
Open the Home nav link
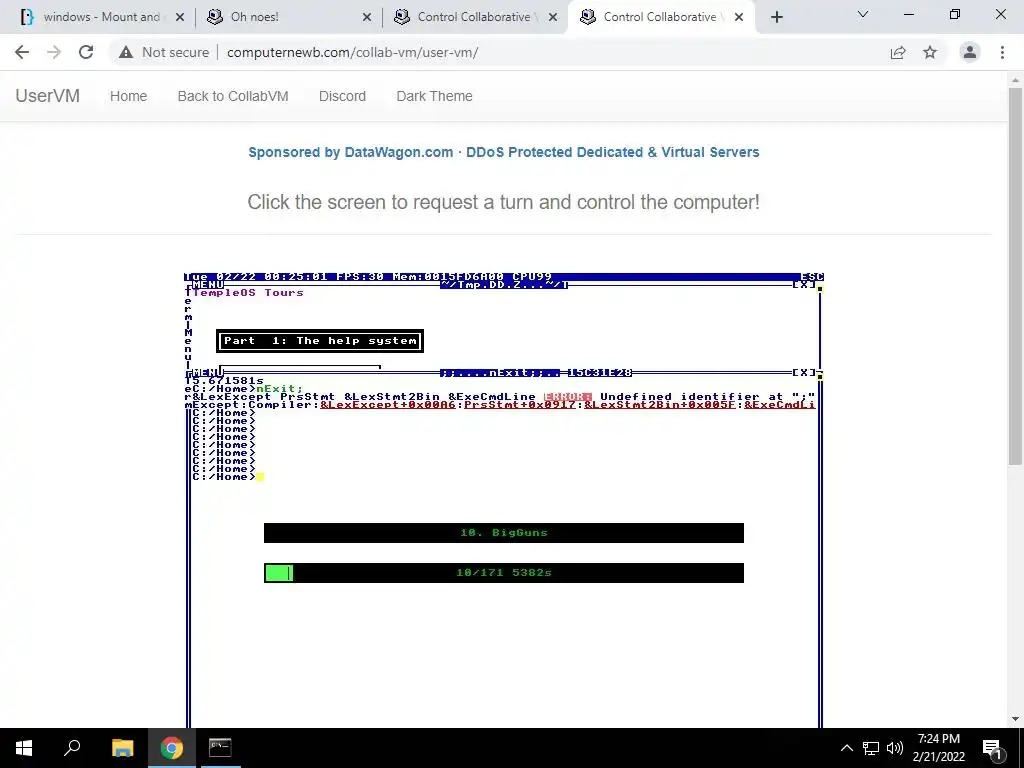pyautogui.click(x=129, y=96)
